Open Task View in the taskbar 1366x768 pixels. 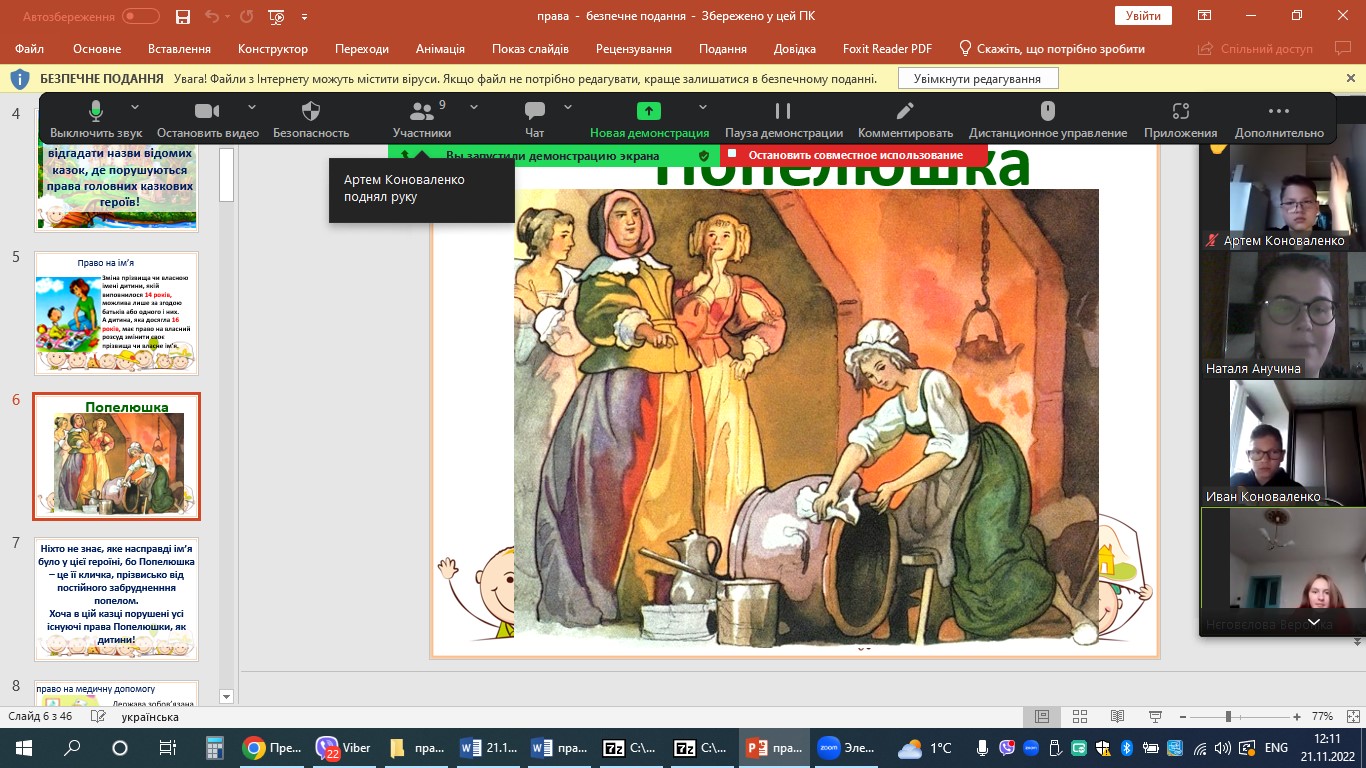[x=168, y=748]
